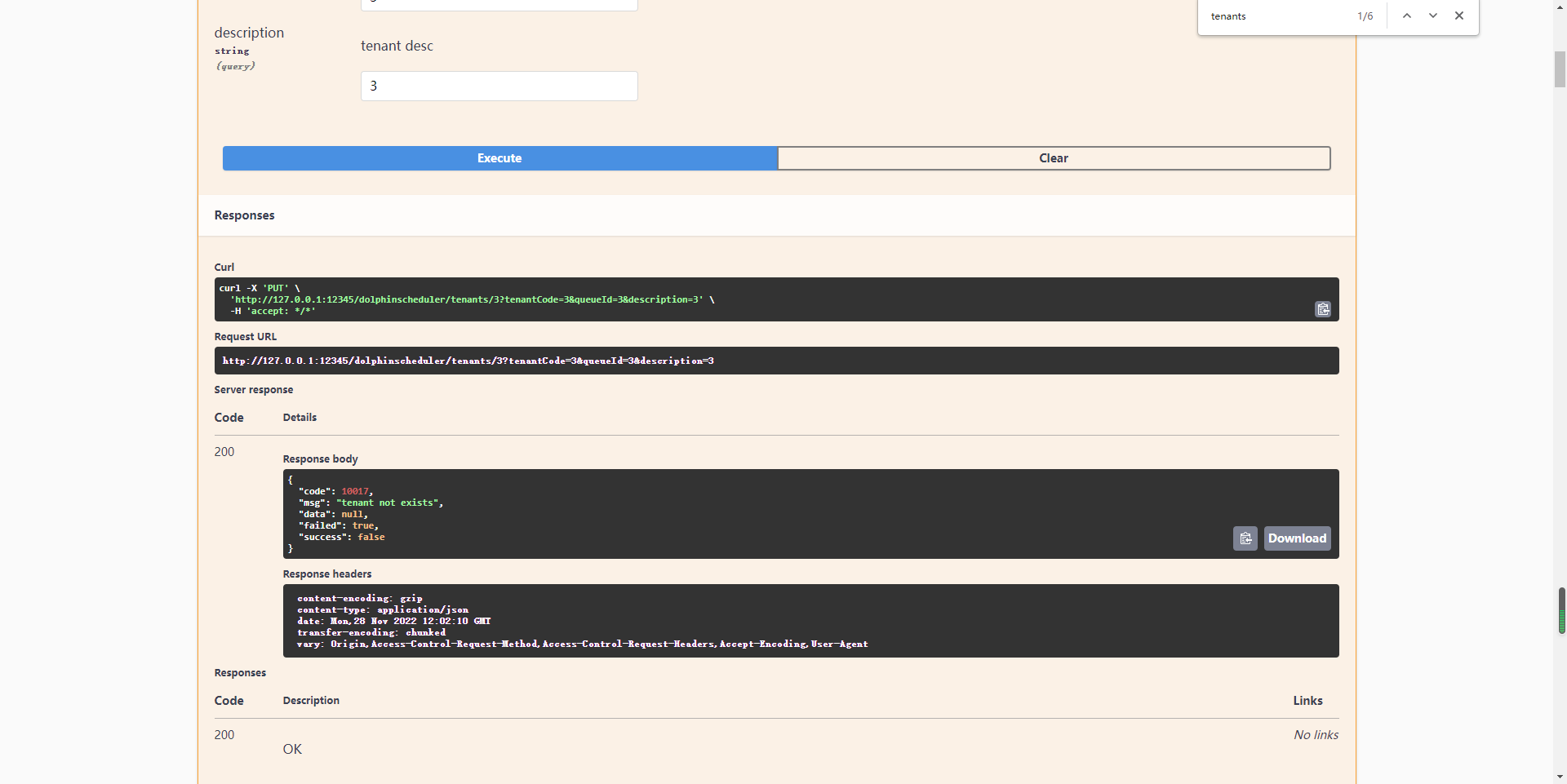Copy the curl command to clipboard

pyautogui.click(x=1323, y=309)
